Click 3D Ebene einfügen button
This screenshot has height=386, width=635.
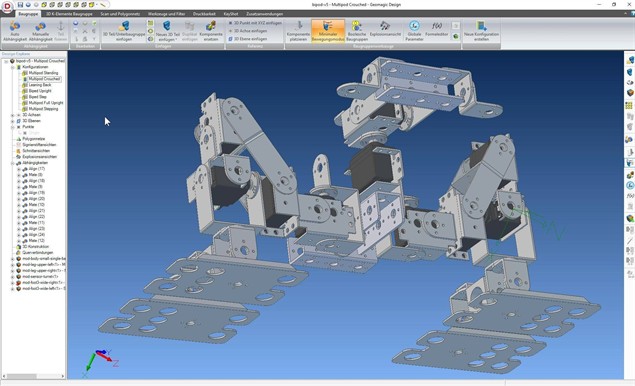point(248,39)
